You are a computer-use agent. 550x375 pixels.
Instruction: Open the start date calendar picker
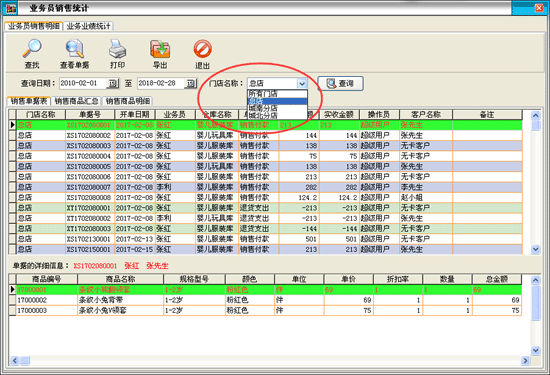(113, 83)
